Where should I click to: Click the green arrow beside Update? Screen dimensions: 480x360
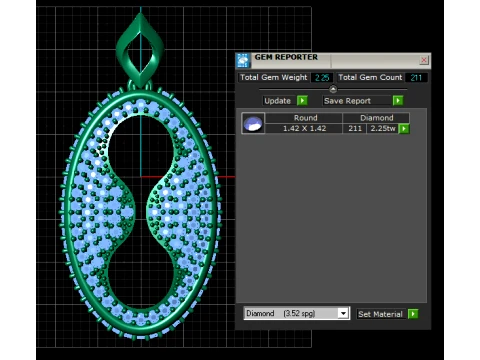[302, 100]
